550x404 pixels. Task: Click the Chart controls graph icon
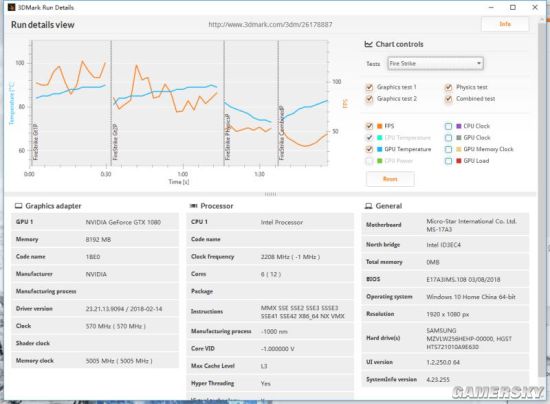[368, 44]
